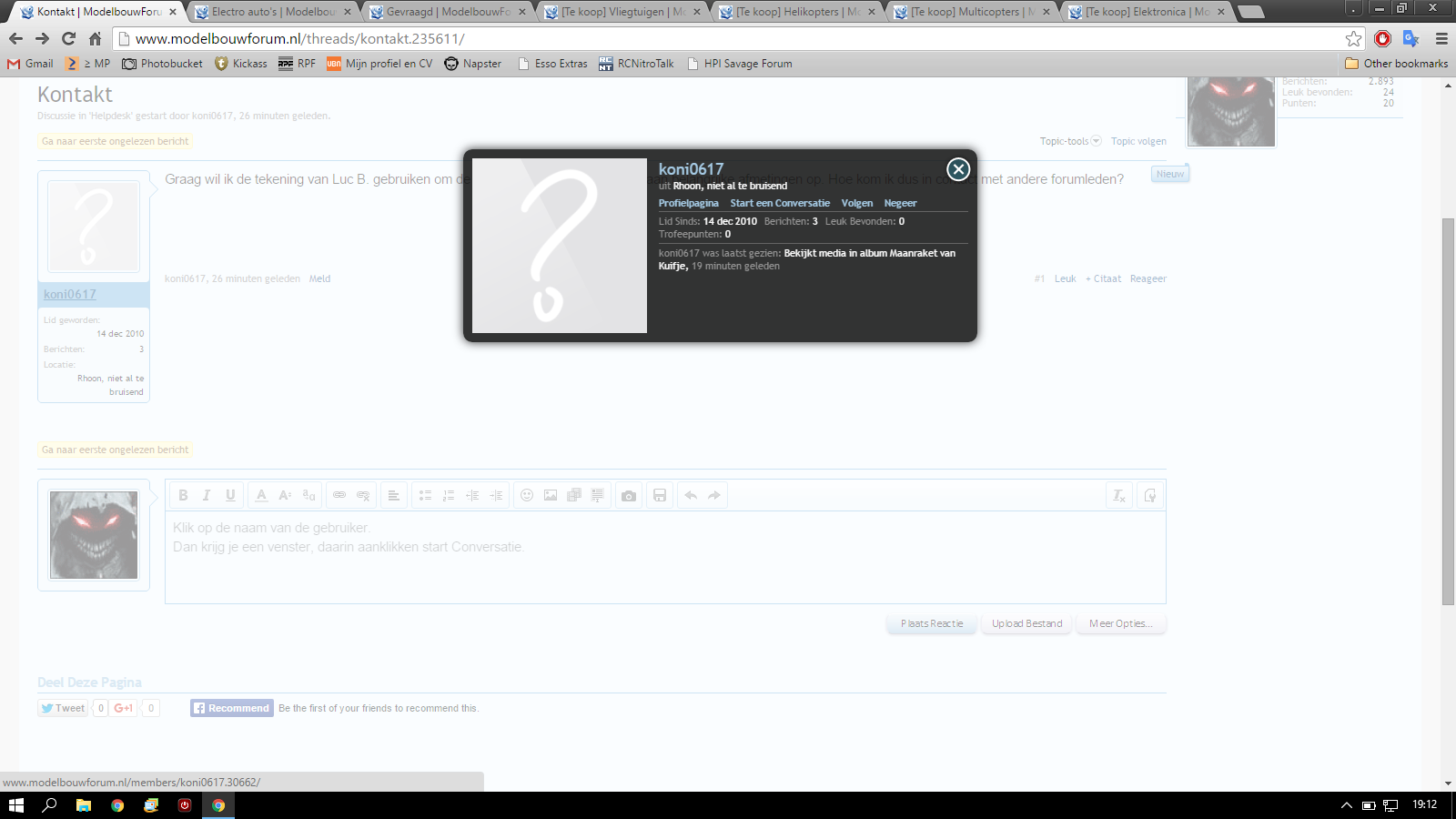Click the taskbar search magnifier icon
Image resolution: width=1456 pixels, height=819 pixels.
click(49, 805)
